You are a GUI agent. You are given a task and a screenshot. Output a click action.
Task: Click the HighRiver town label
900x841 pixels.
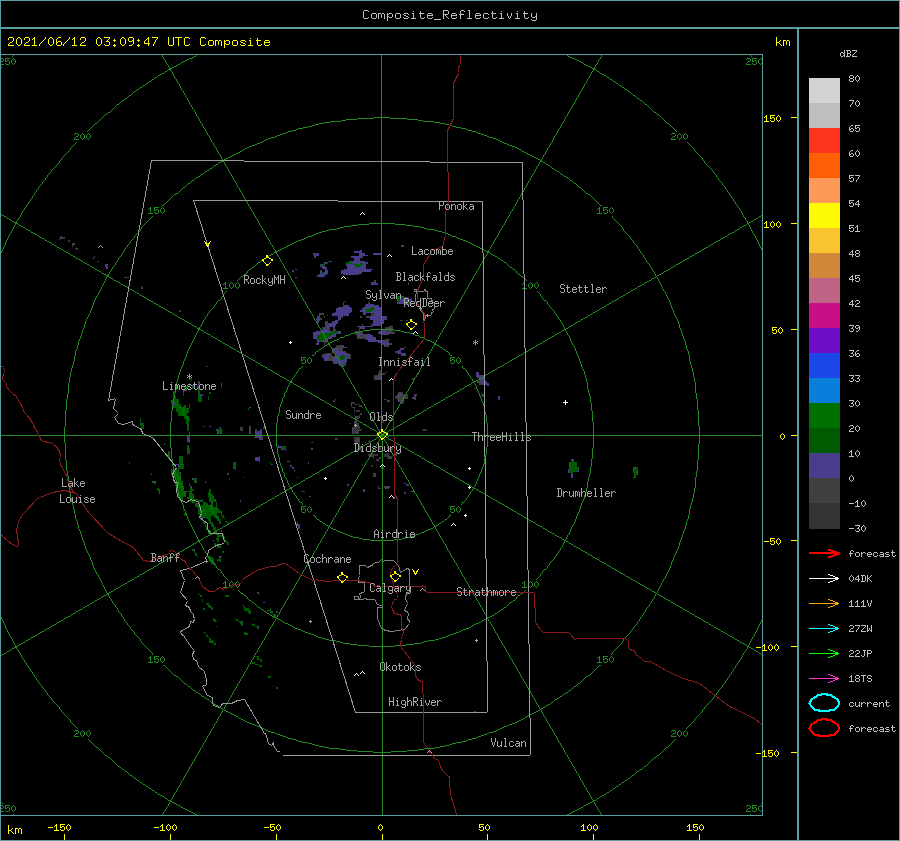pos(415,702)
